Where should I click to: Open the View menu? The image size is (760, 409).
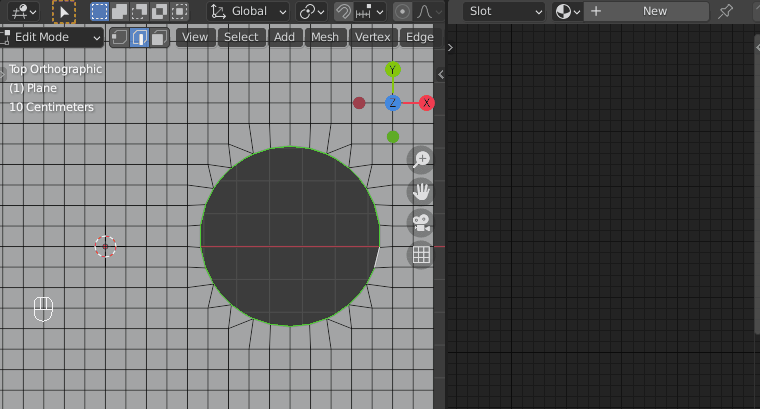[x=195, y=37]
